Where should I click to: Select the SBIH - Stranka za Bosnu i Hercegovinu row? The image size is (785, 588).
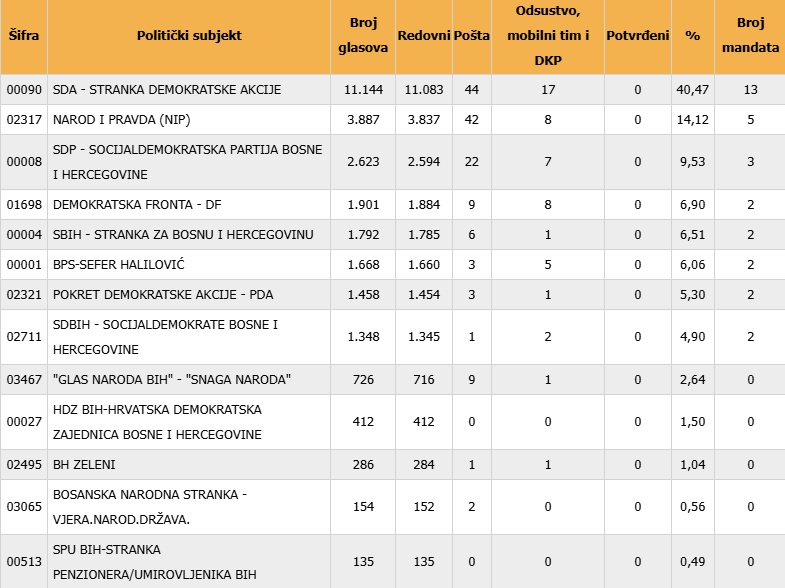click(x=183, y=235)
